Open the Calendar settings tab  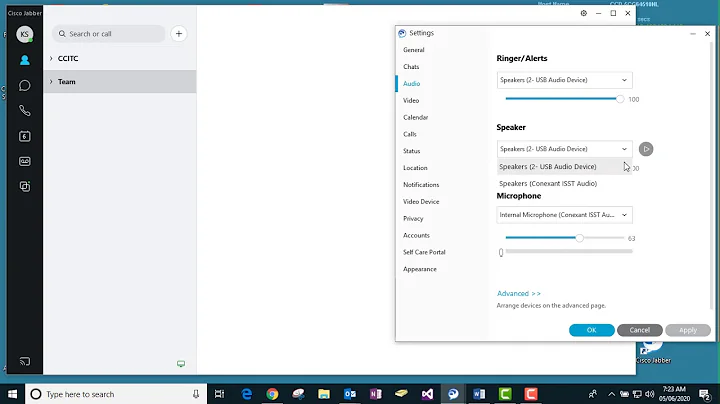(416, 117)
